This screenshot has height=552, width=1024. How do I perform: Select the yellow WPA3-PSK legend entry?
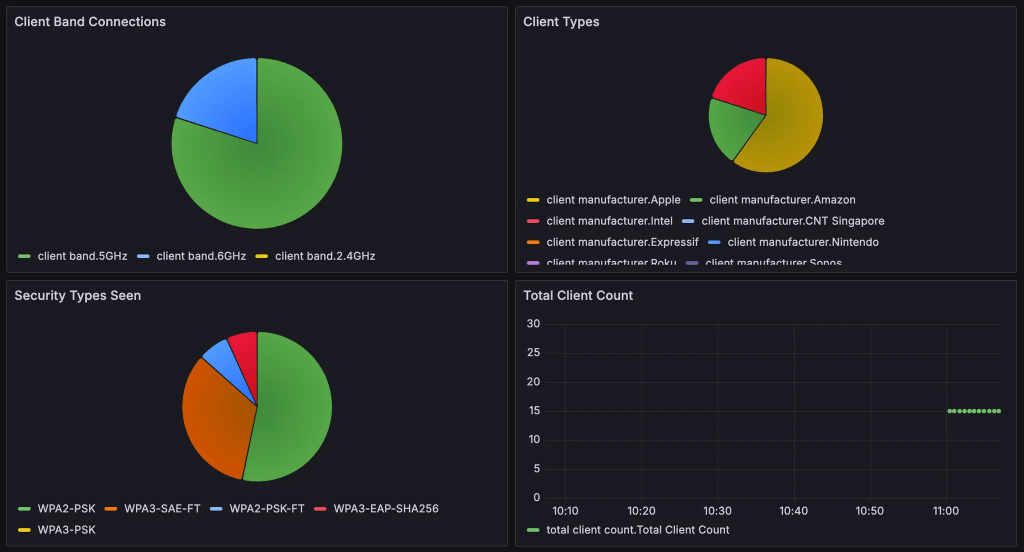click(x=66, y=530)
